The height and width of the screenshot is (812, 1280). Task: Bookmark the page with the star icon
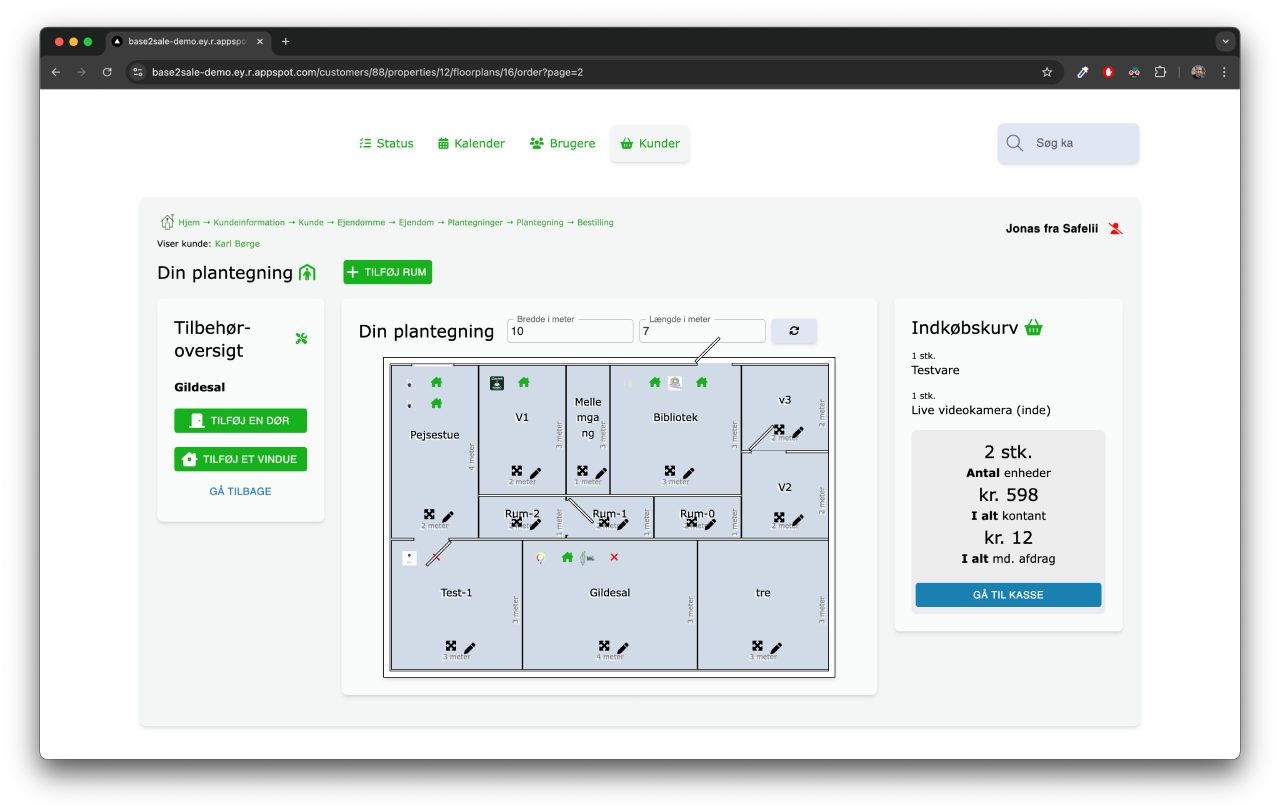pyautogui.click(x=1047, y=72)
